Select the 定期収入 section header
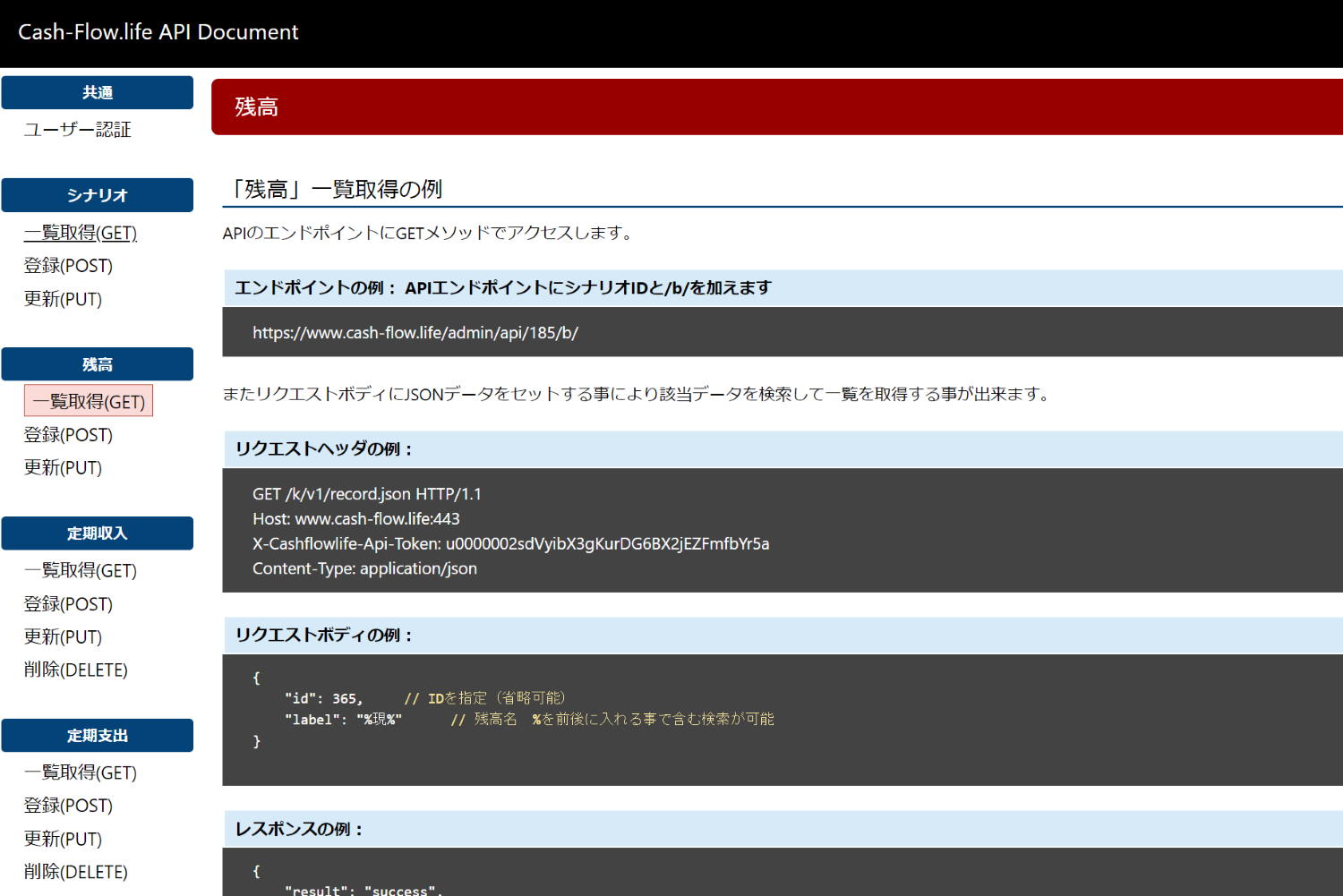The width and height of the screenshot is (1343, 896). [98, 533]
